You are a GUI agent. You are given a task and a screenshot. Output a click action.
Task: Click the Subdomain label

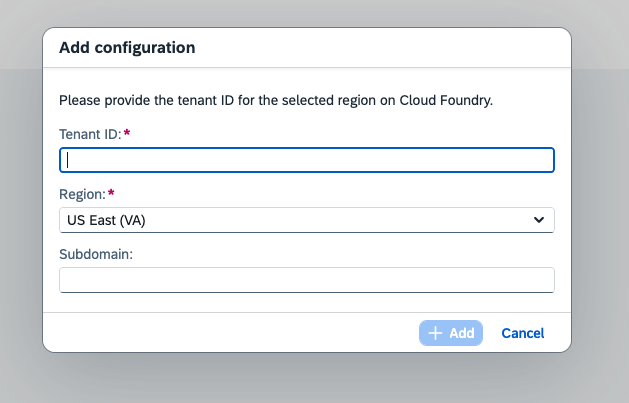click(96, 253)
